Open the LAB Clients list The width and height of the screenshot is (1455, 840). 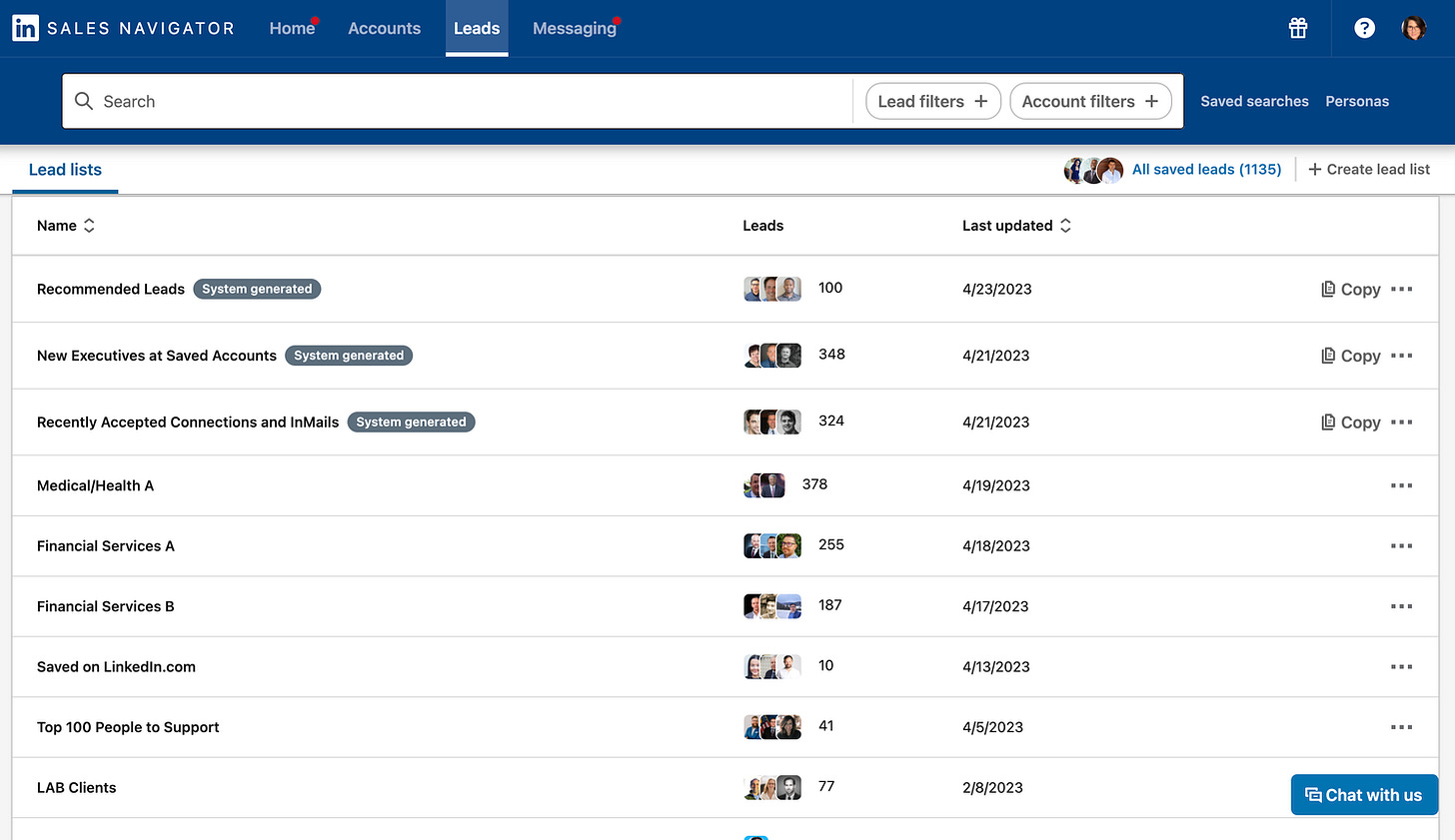(77, 788)
